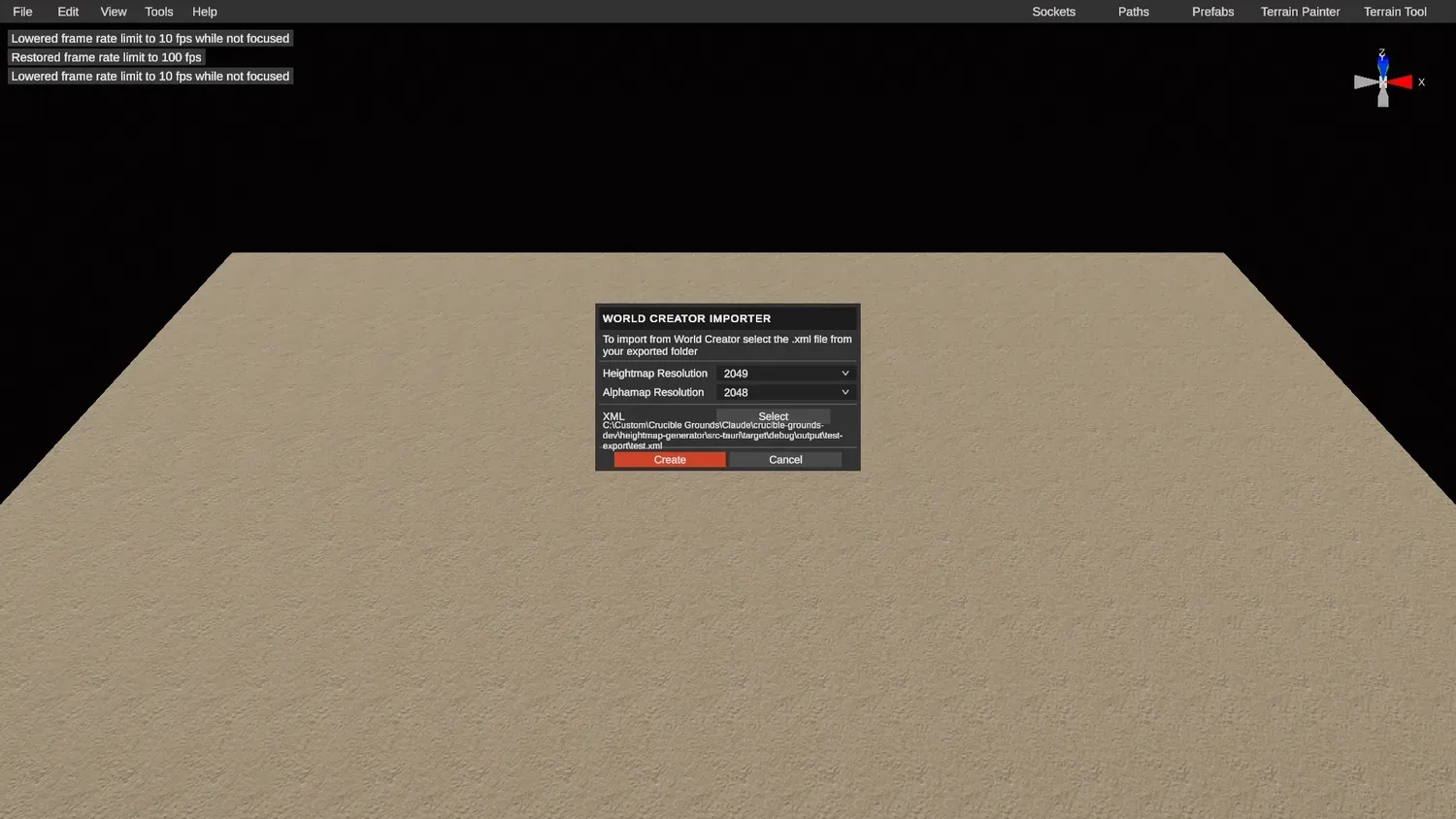Click the import instructions text
Image resolution: width=1456 pixels, height=819 pixels.
[x=727, y=345]
